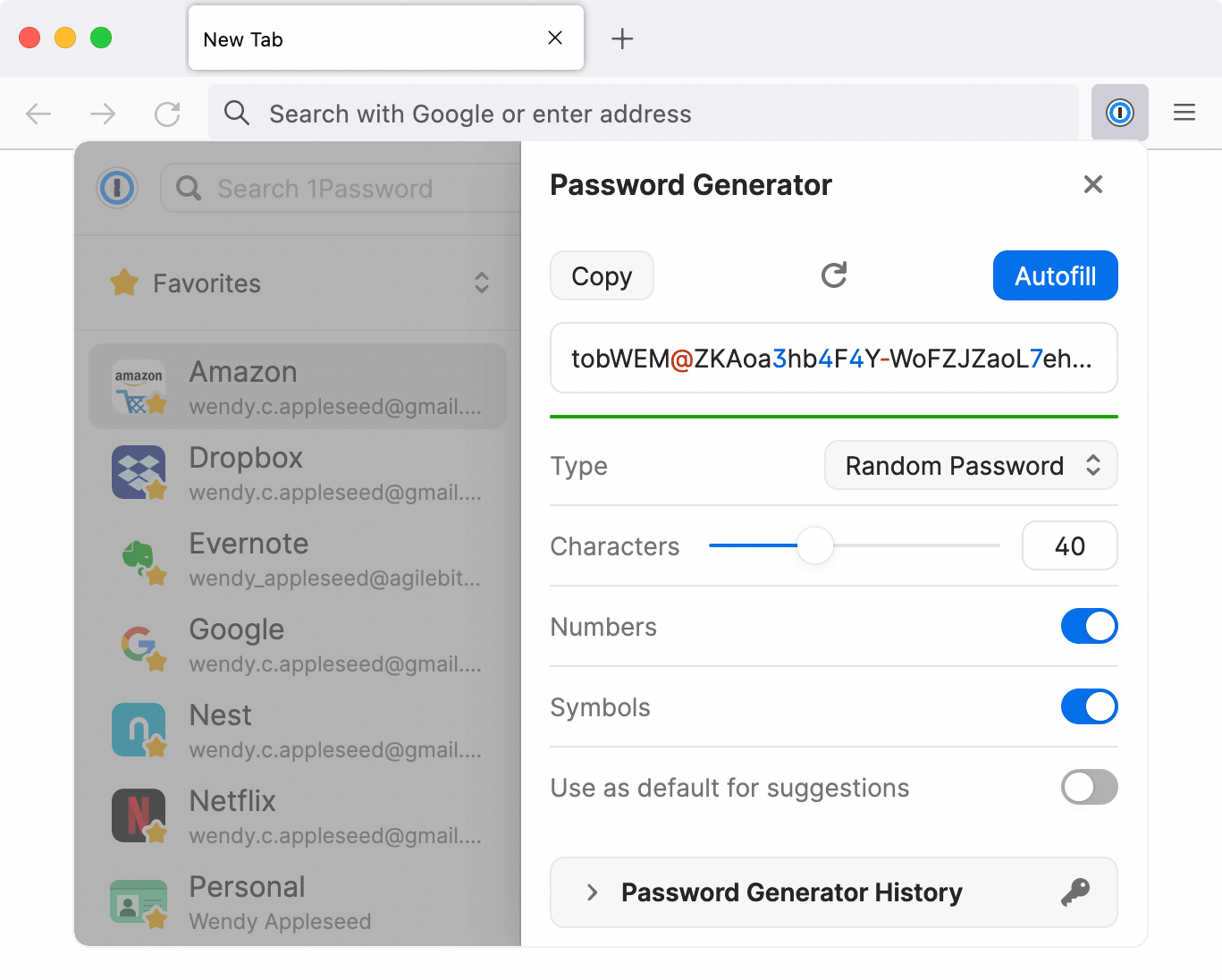The width and height of the screenshot is (1222, 980).
Task: Click the Dropbox item icon
Action: pos(138,472)
